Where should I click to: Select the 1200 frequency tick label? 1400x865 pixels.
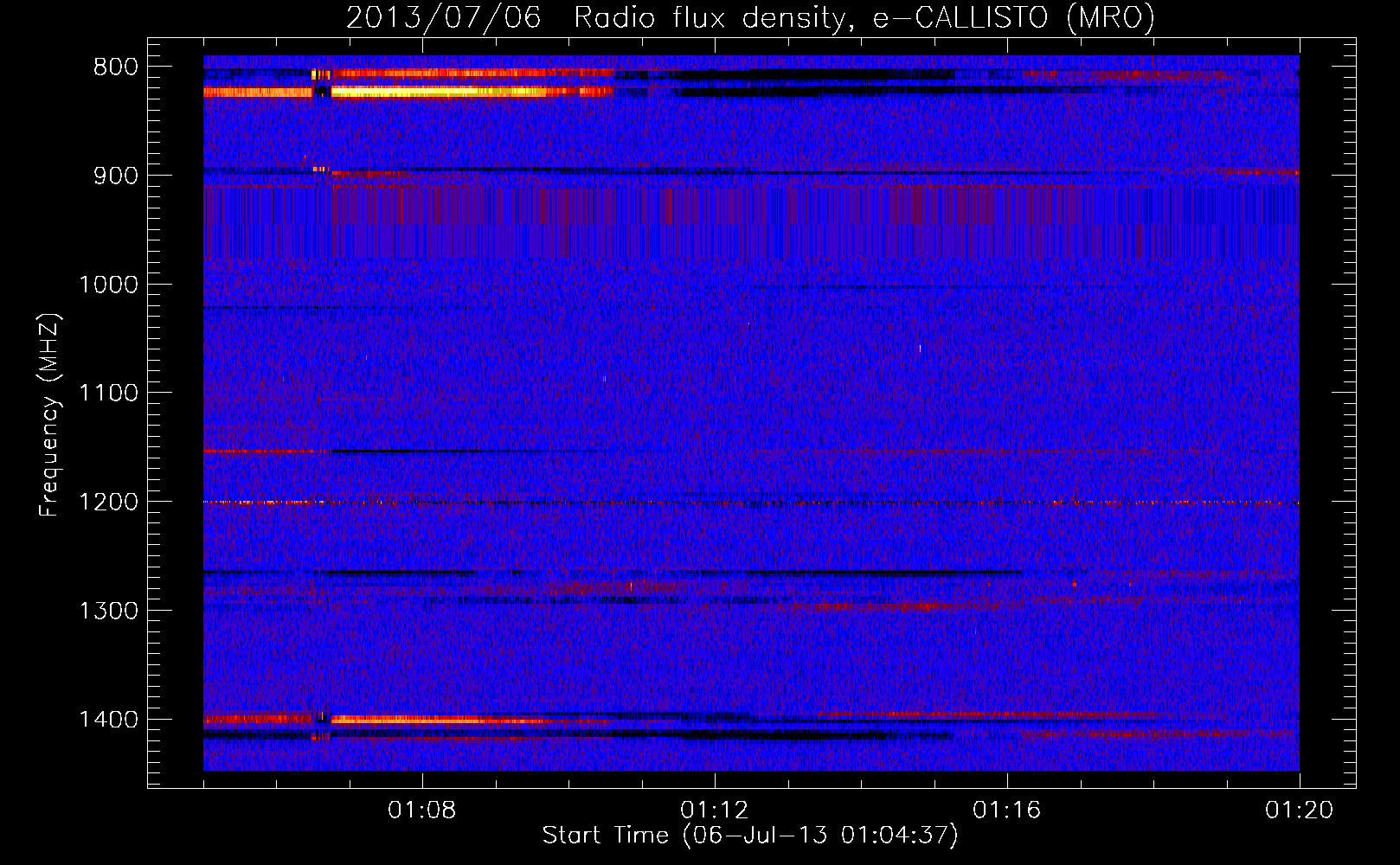[108, 503]
